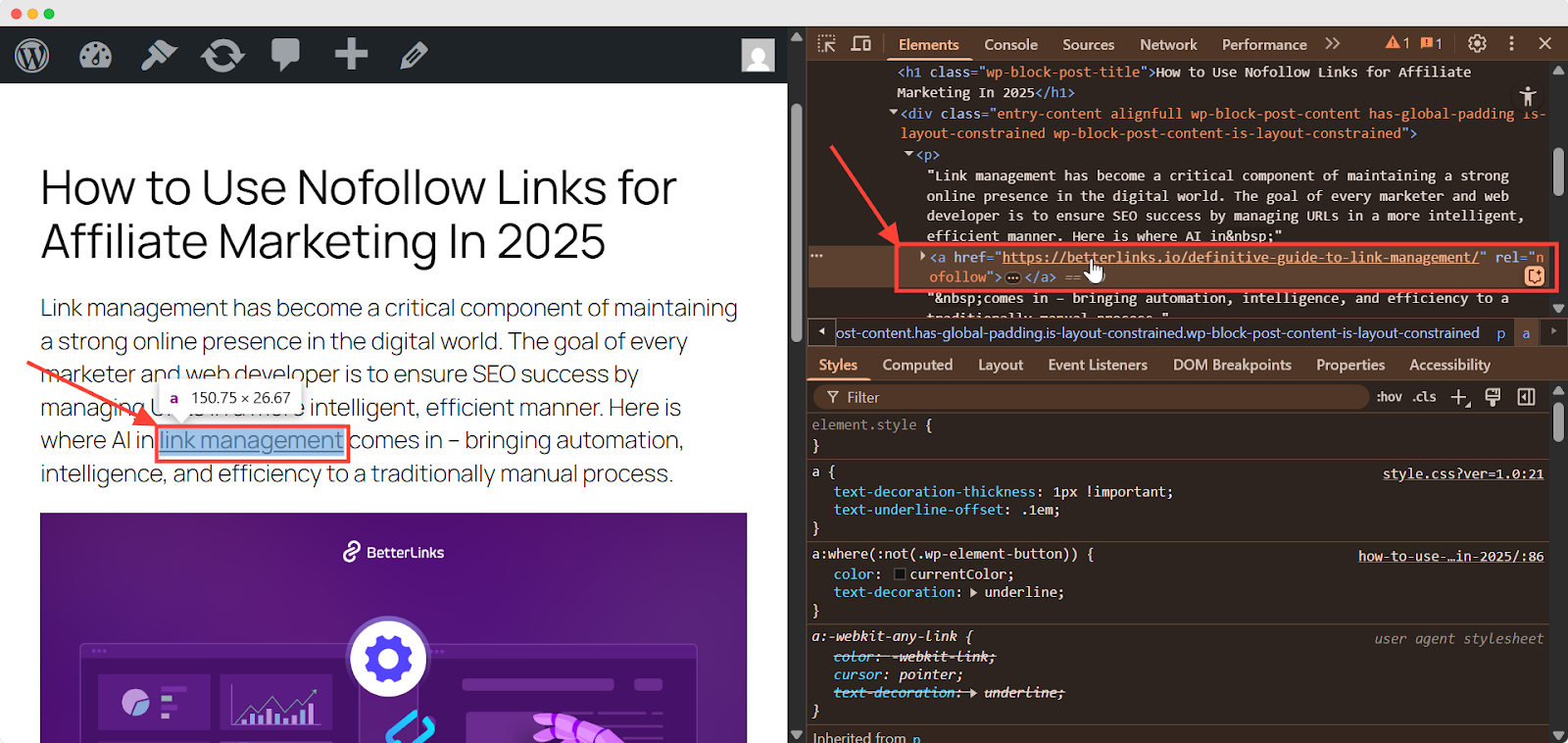Open the Network tab
Image resolution: width=1568 pixels, height=743 pixels.
pos(1168,44)
